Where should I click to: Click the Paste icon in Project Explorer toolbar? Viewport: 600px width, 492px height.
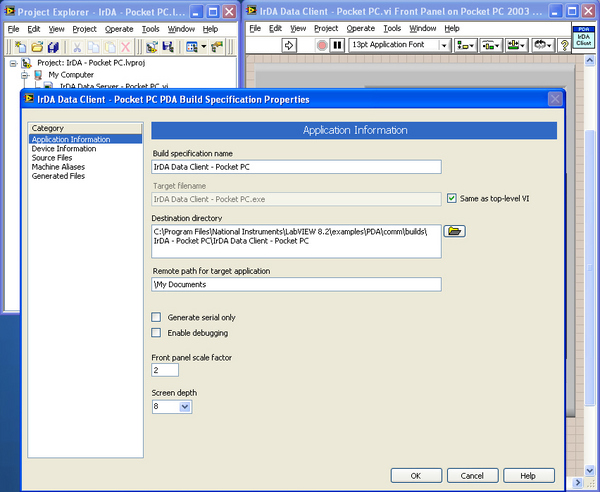pos(110,47)
